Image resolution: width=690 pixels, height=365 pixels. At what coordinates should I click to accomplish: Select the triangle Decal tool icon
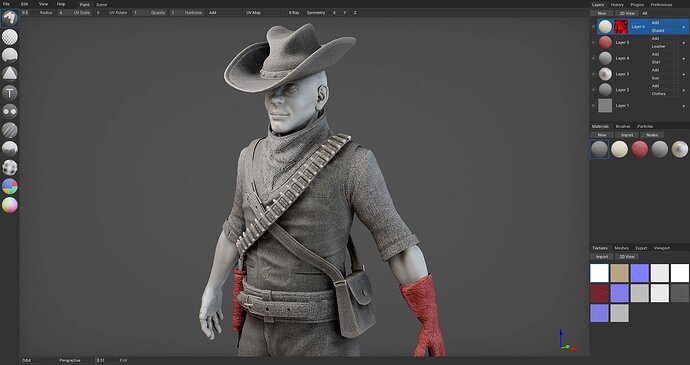[10, 74]
